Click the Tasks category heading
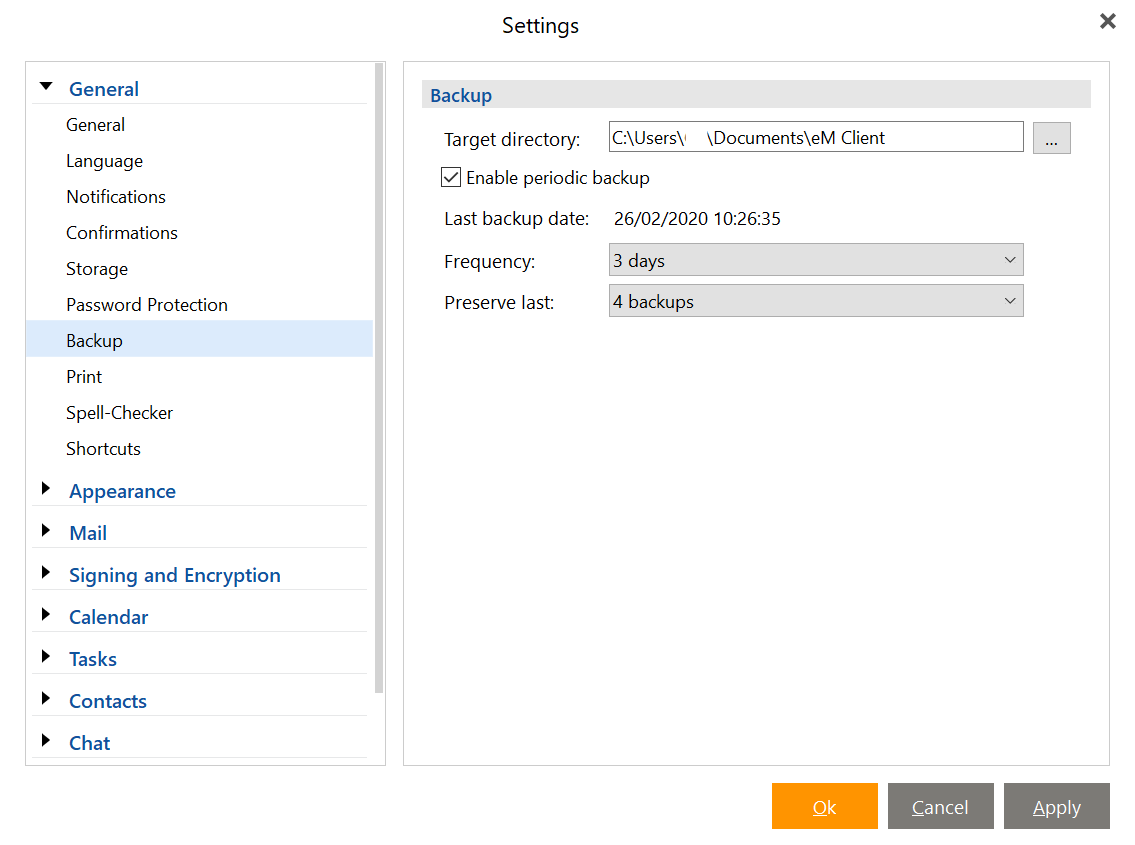Screen dimensions: 1135x845 [93, 659]
